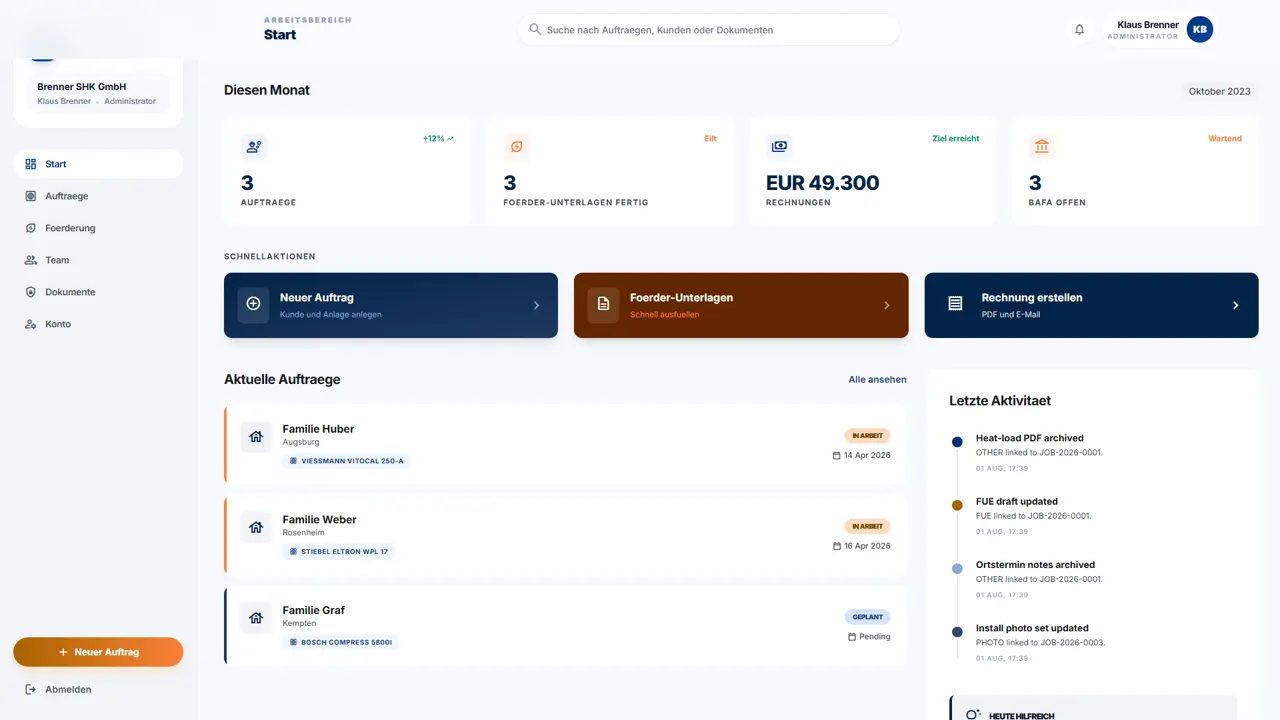
Task: Navigate to Dokumente
Action: point(98,292)
